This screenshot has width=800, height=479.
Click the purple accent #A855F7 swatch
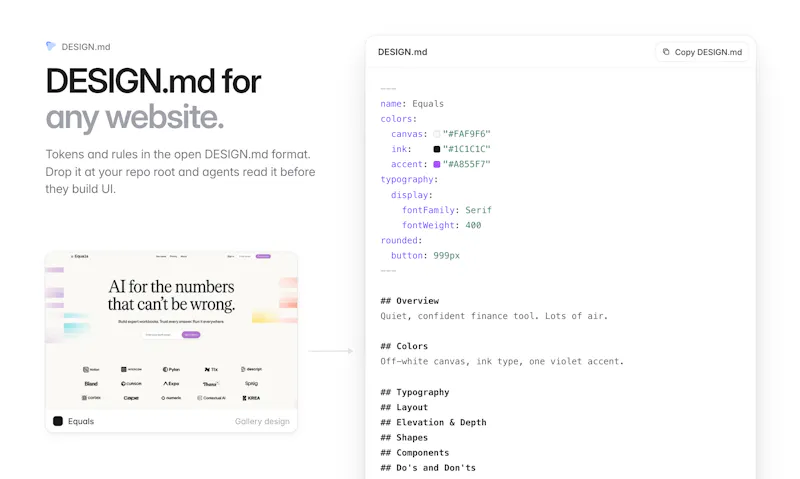pos(437,164)
